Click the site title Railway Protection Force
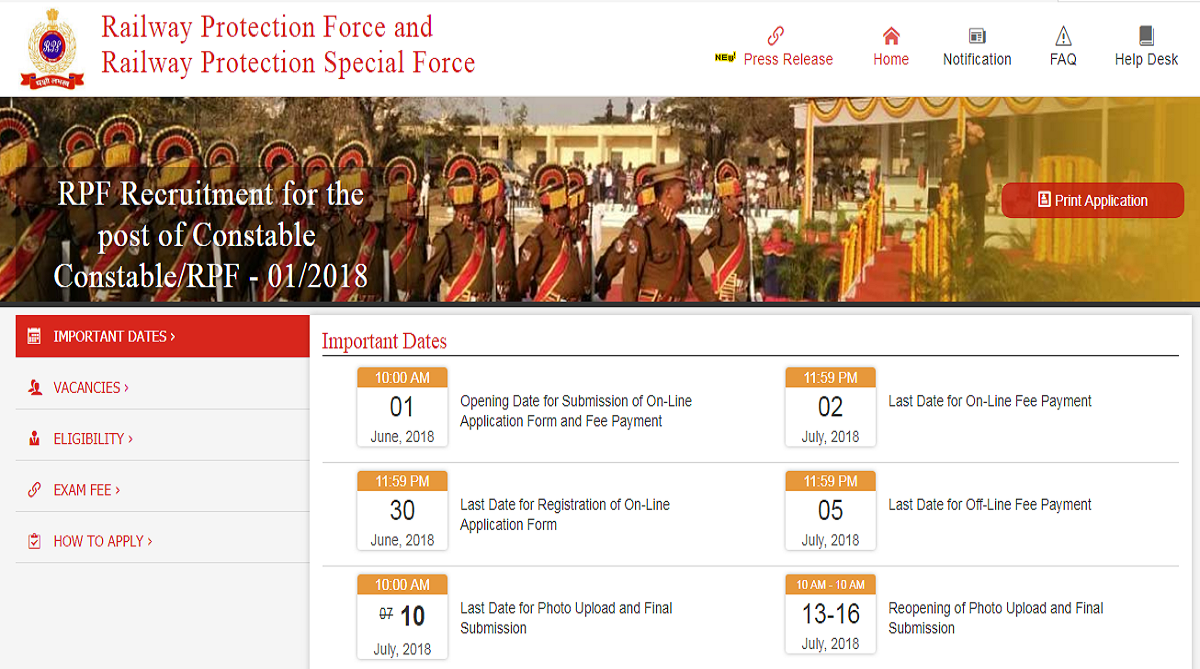The width and height of the screenshot is (1200, 669). [x=288, y=45]
